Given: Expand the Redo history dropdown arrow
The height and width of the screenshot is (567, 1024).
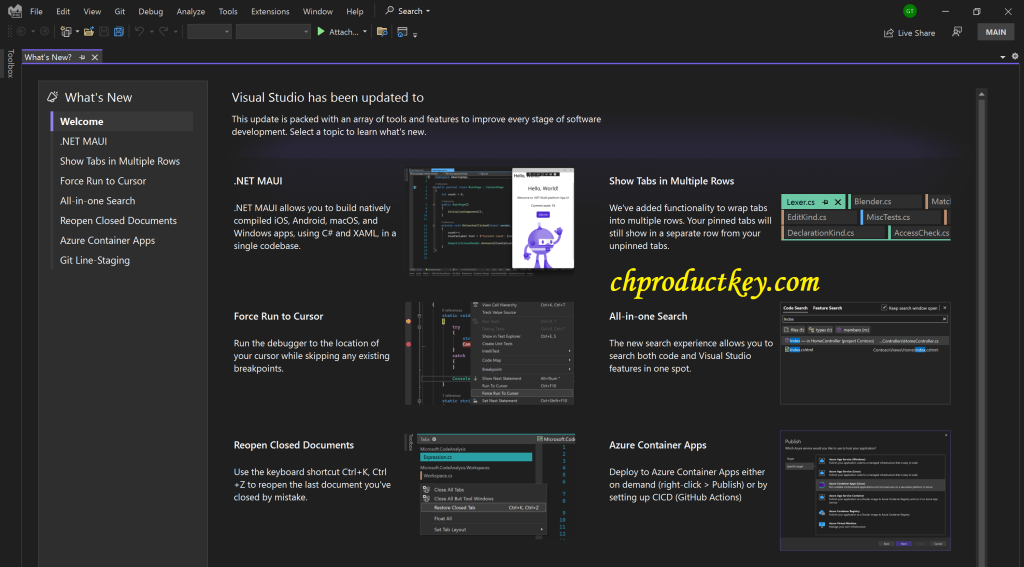Looking at the screenshot, I should pos(176,31).
